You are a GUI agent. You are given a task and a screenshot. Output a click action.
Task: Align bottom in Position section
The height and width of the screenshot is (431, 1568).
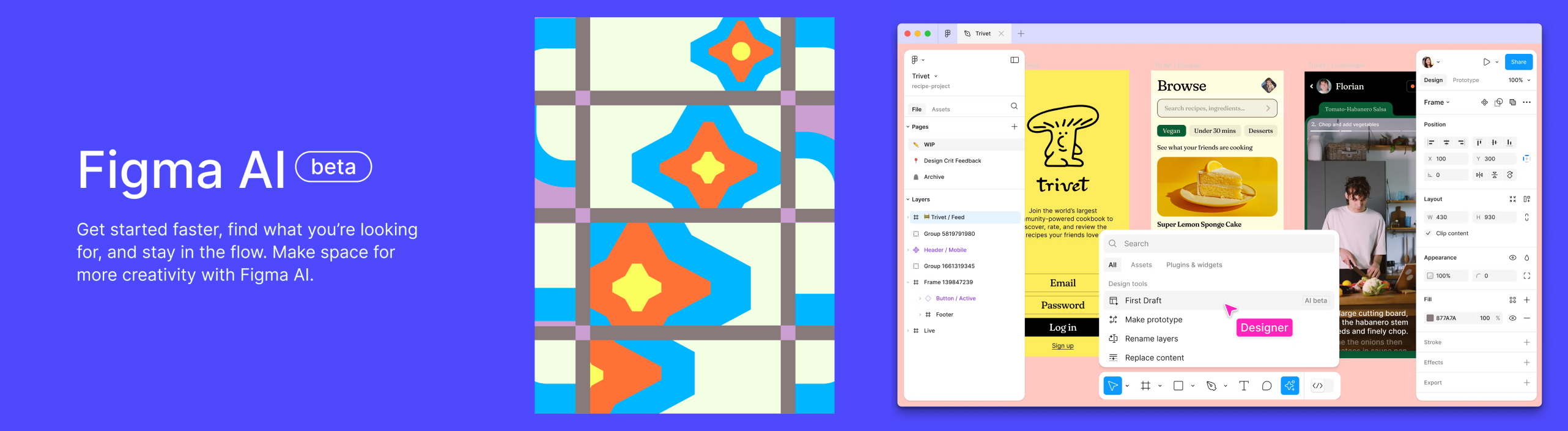point(1509,143)
